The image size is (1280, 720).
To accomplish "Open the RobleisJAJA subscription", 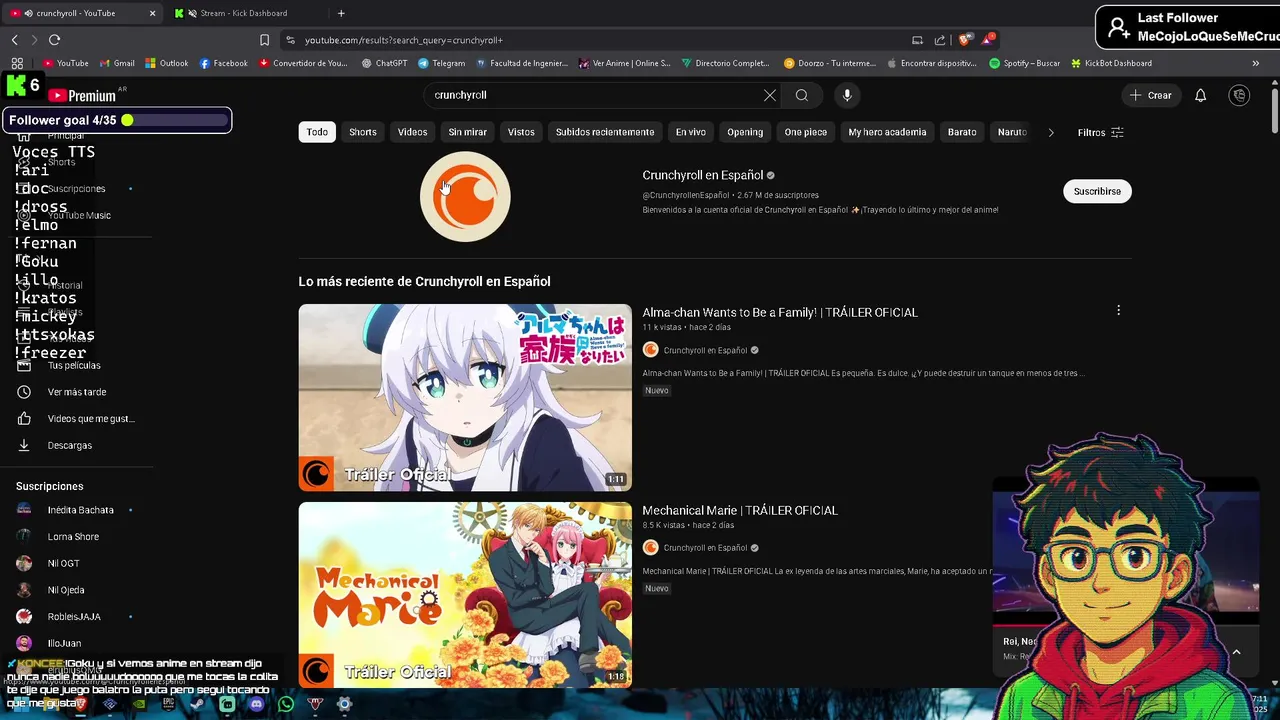I will coord(76,616).
